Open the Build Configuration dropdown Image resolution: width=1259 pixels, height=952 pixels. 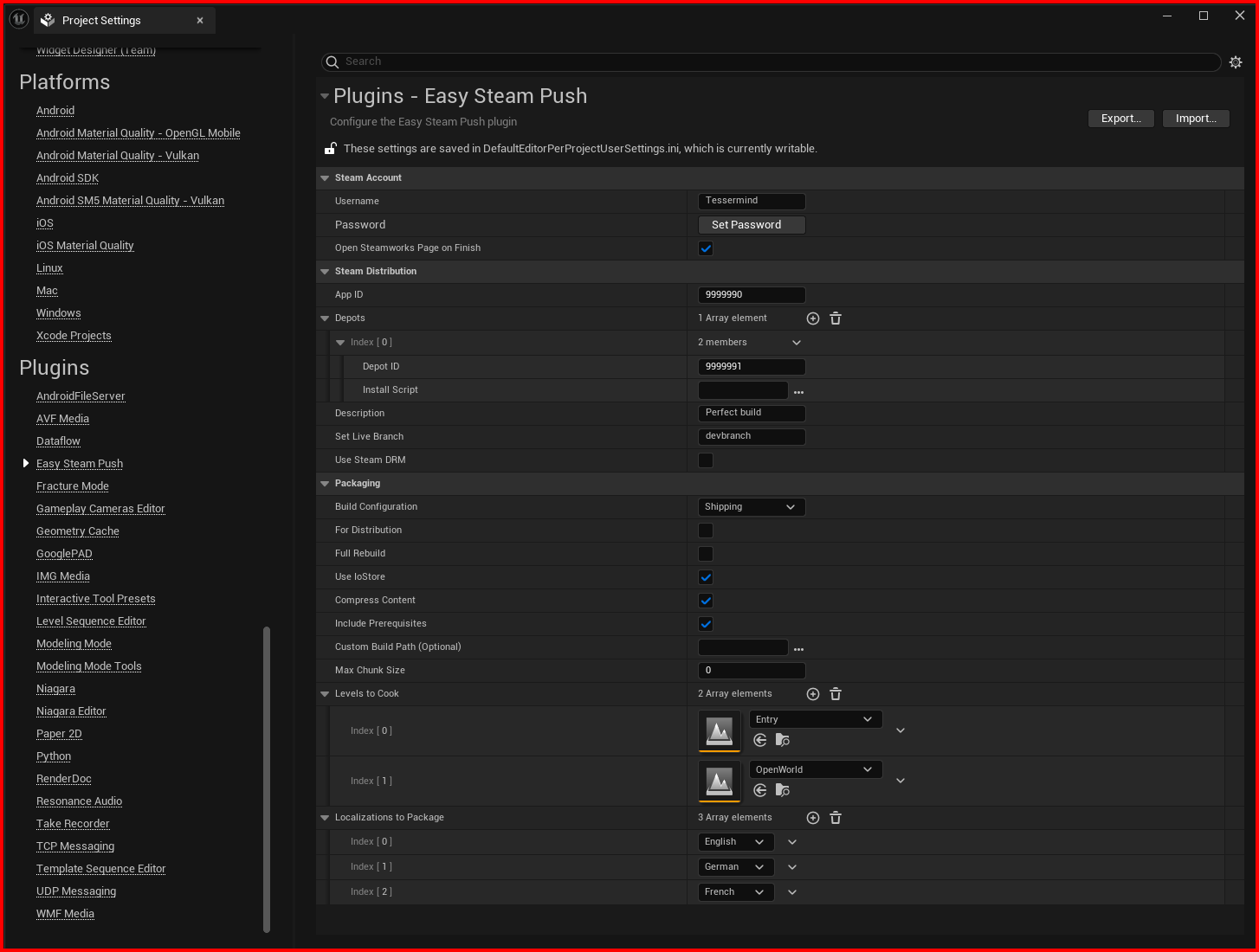click(751, 506)
